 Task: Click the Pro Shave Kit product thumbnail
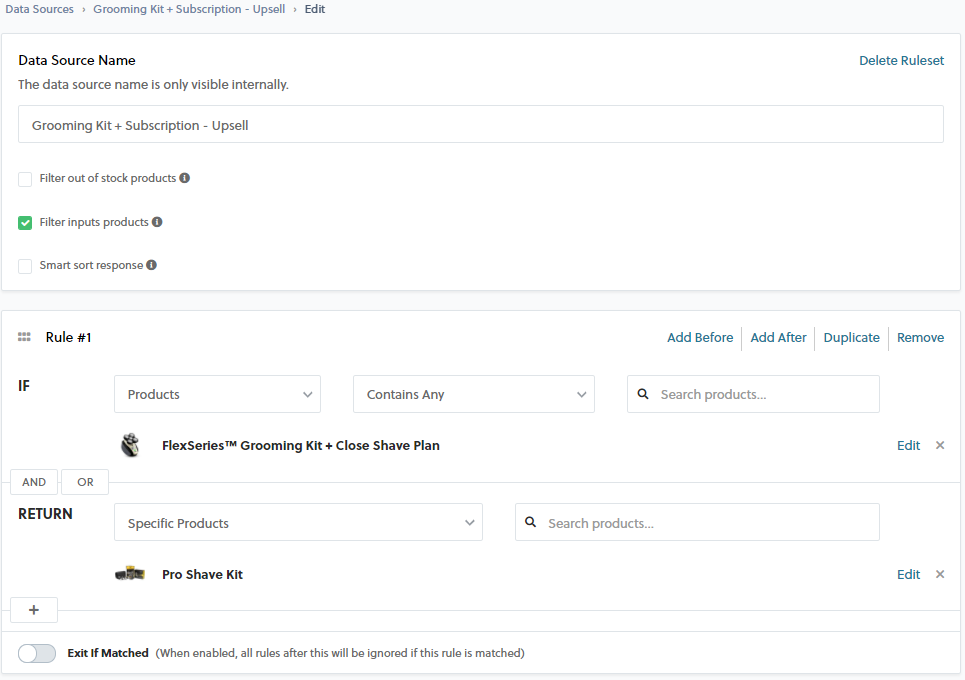click(x=131, y=574)
